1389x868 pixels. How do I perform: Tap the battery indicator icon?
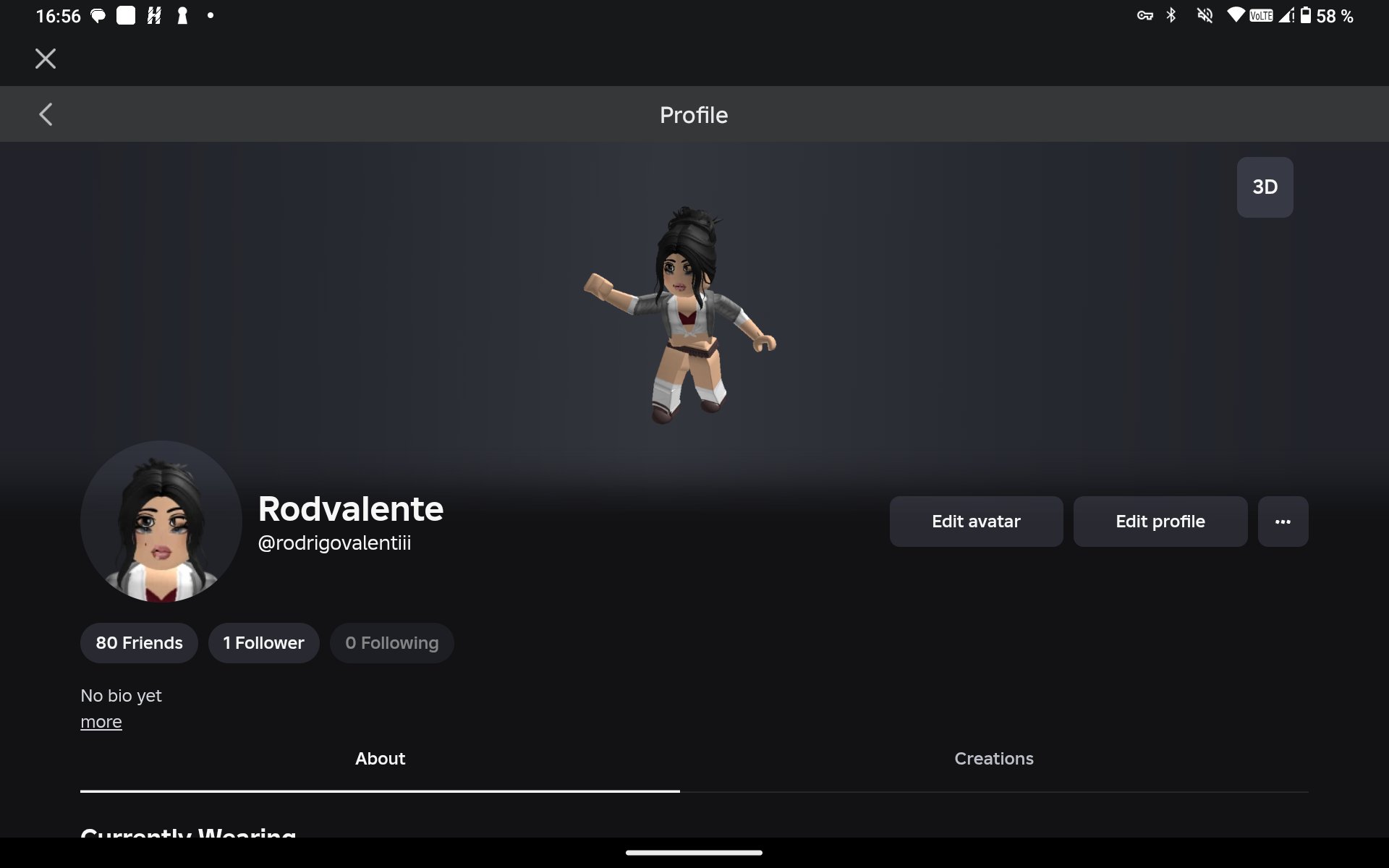click(1306, 15)
